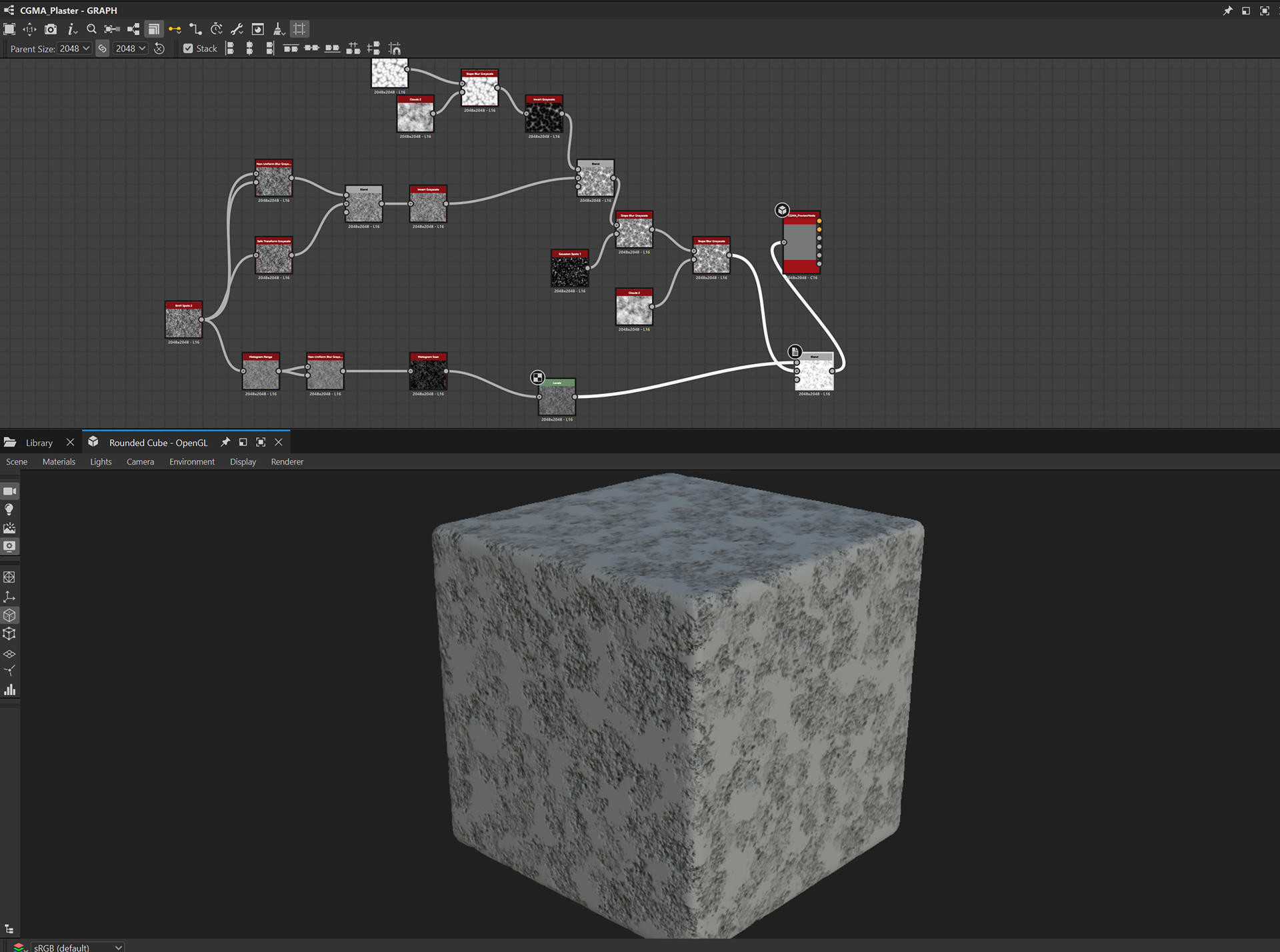Viewport: 1280px width, 952px height.
Task: Click the magnifier search icon in graph toolbar
Action: pyautogui.click(x=92, y=29)
